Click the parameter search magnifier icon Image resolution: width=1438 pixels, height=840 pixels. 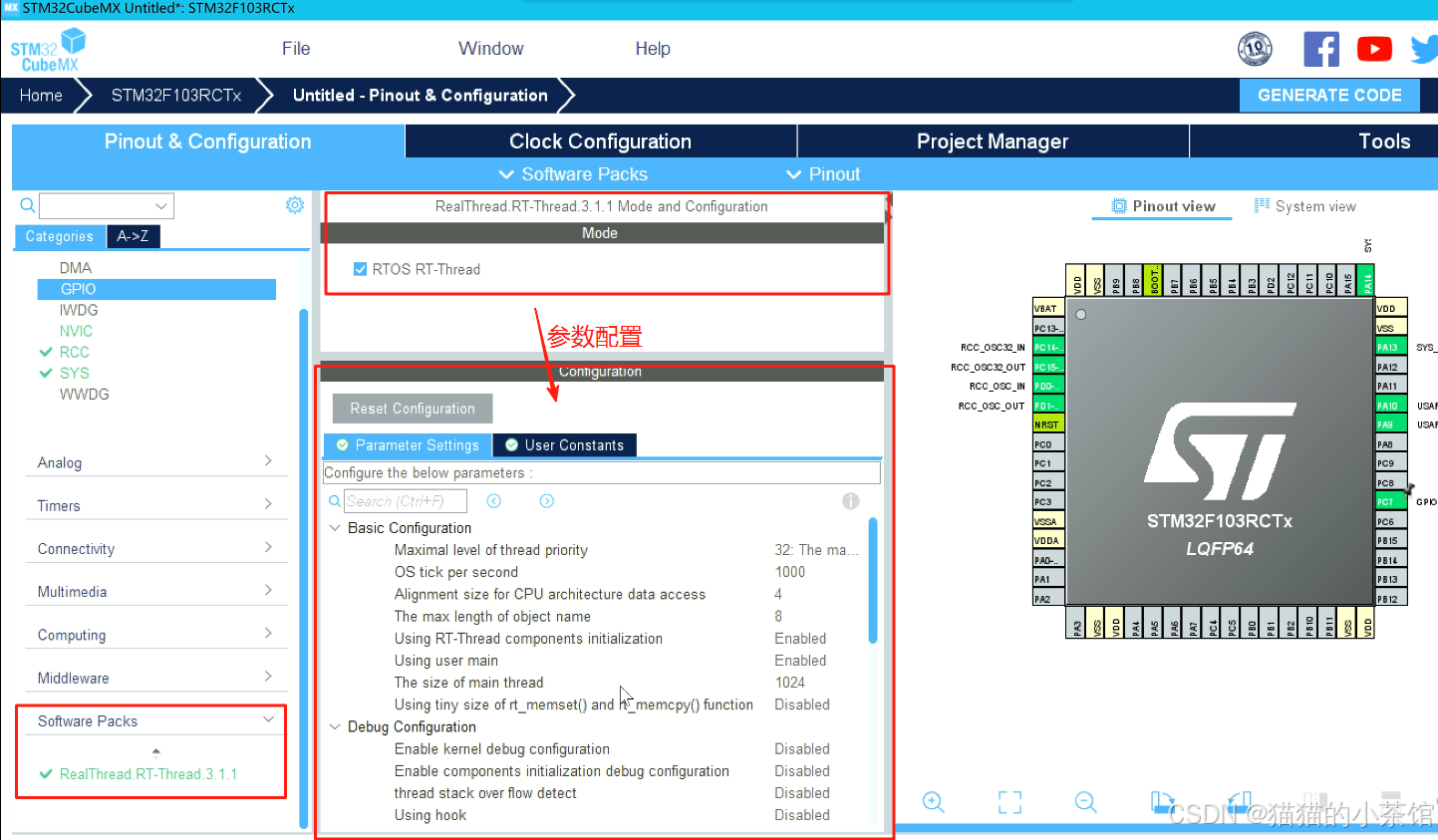(335, 501)
